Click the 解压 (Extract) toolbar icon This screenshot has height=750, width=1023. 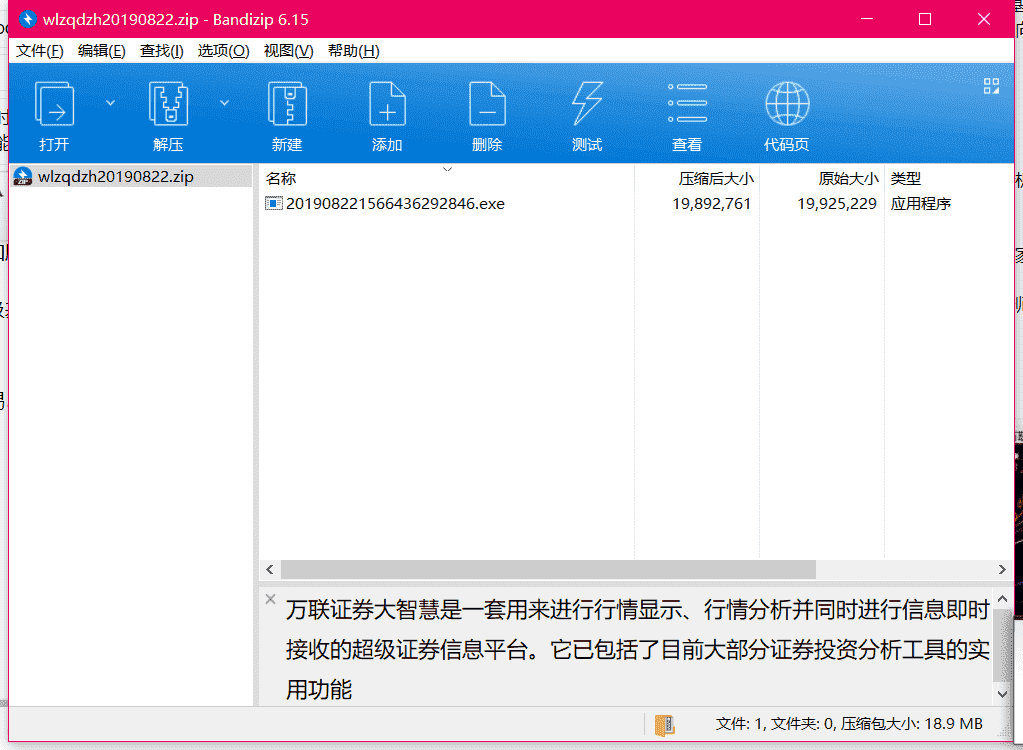[168, 104]
